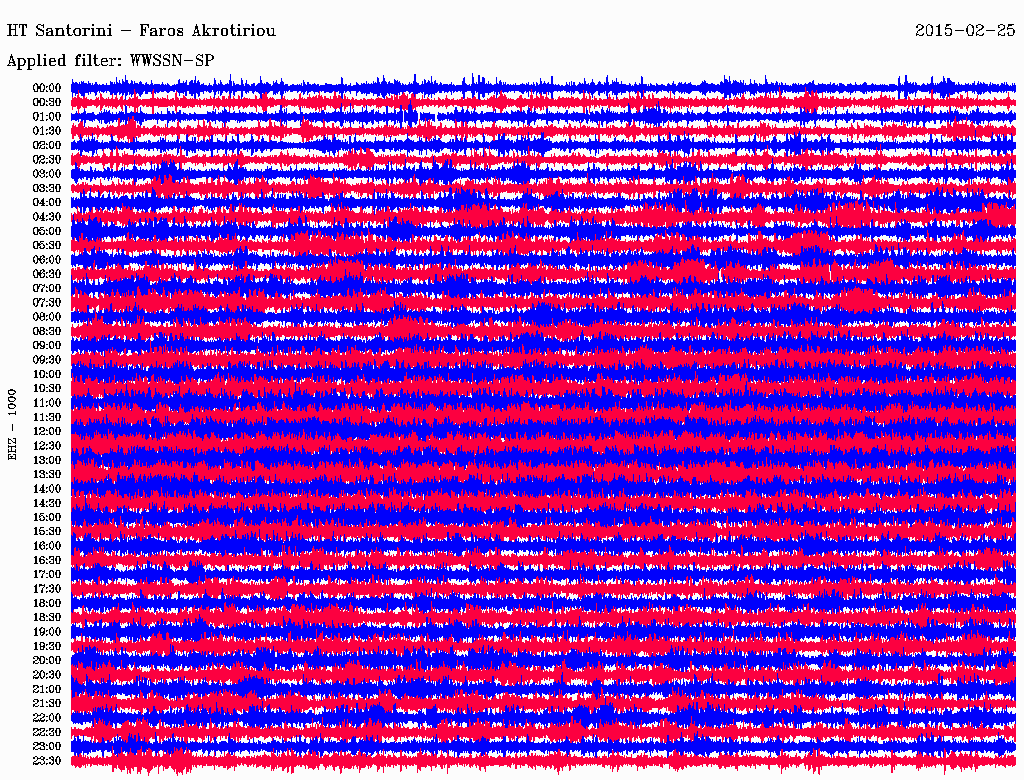Click the 03:00 time marker
The height and width of the screenshot is (780, 1024).
47,174
